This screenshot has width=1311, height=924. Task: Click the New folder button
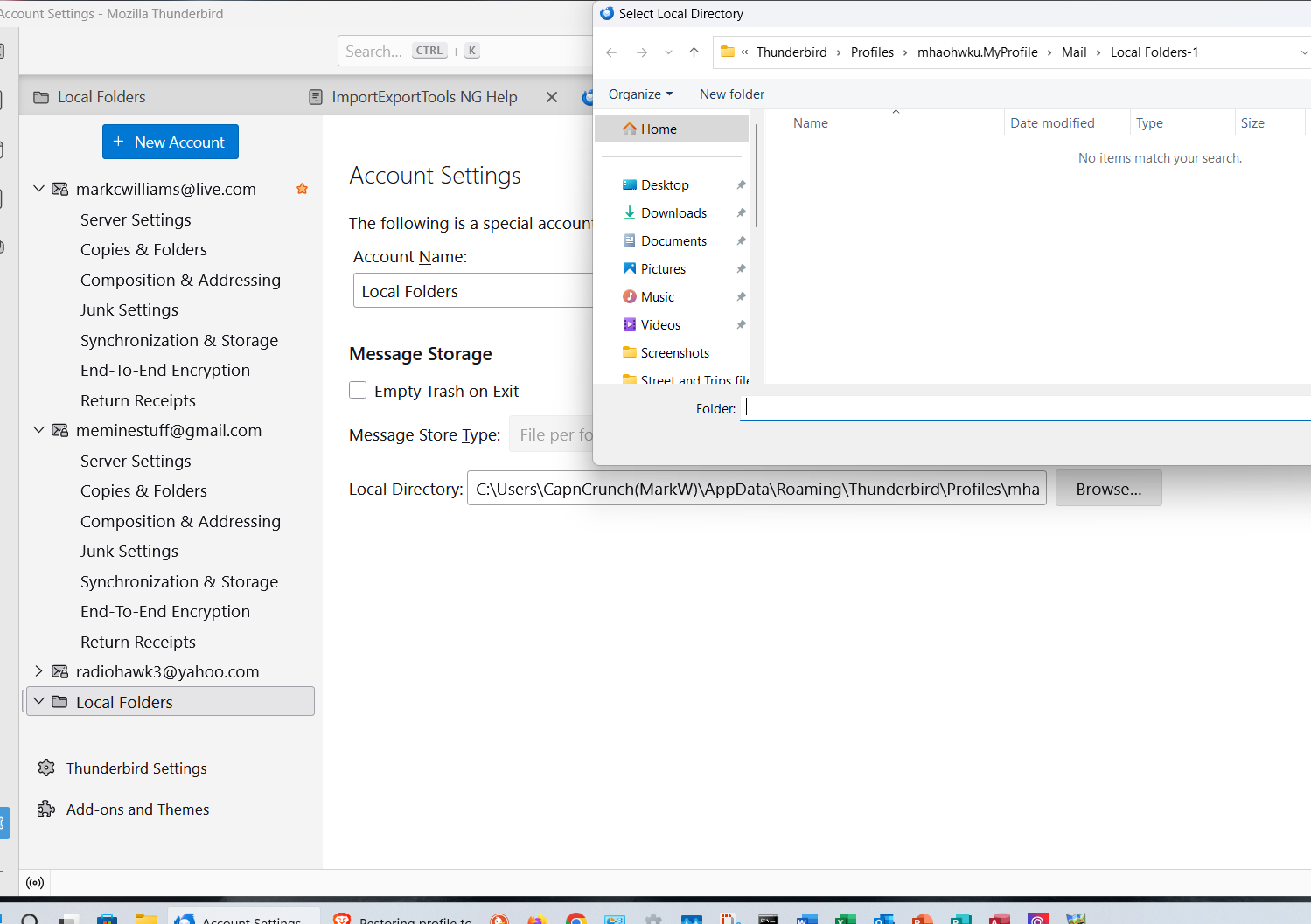731,94
